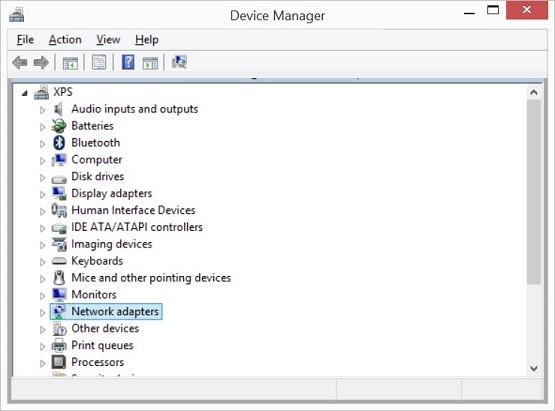Viewport: 555px width, 411px height.
Task: Click the Processors chip icon
Action: pyautogui.click(x=59, y=362)
